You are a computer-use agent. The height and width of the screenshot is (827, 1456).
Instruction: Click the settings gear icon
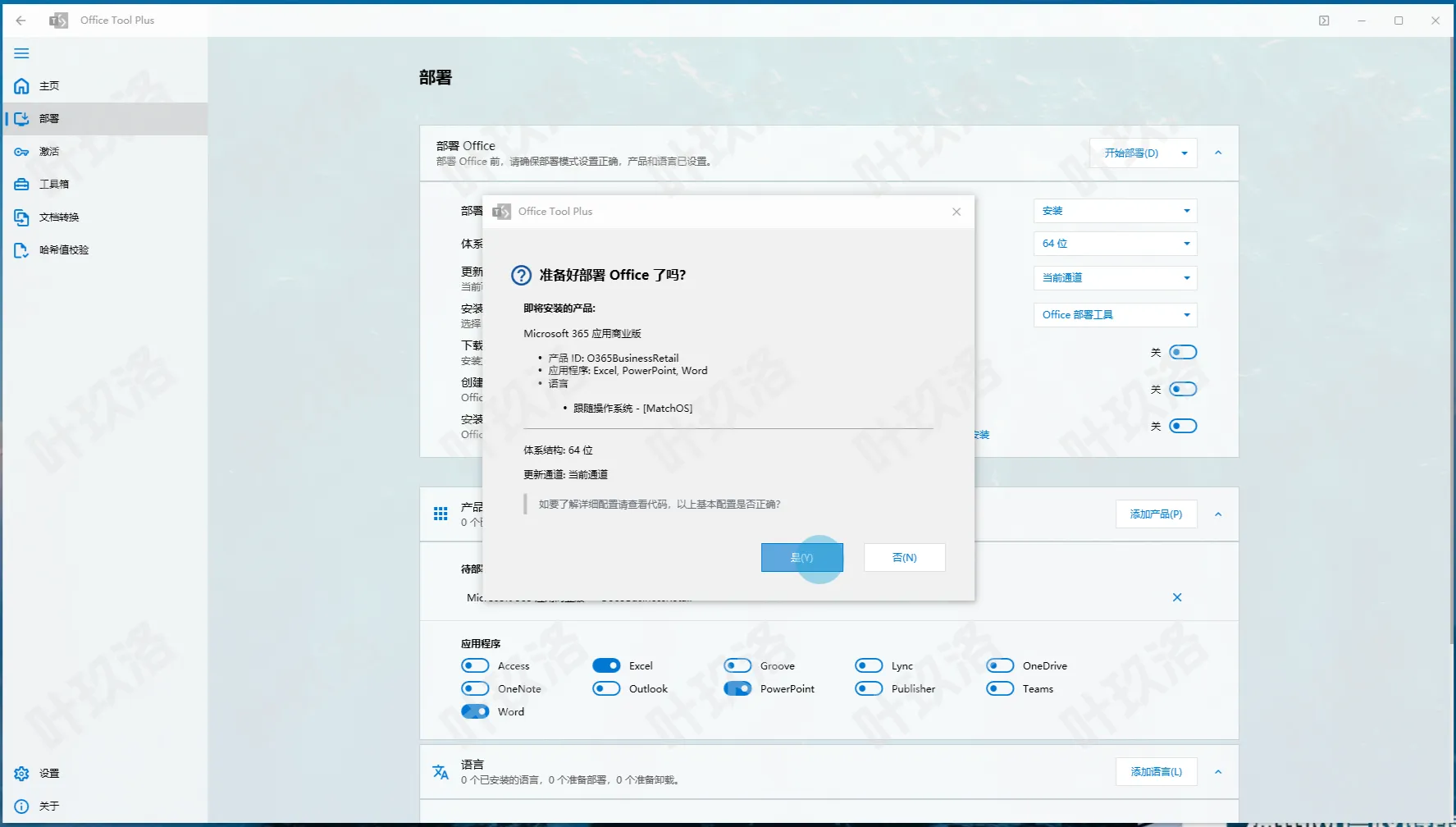21,774
